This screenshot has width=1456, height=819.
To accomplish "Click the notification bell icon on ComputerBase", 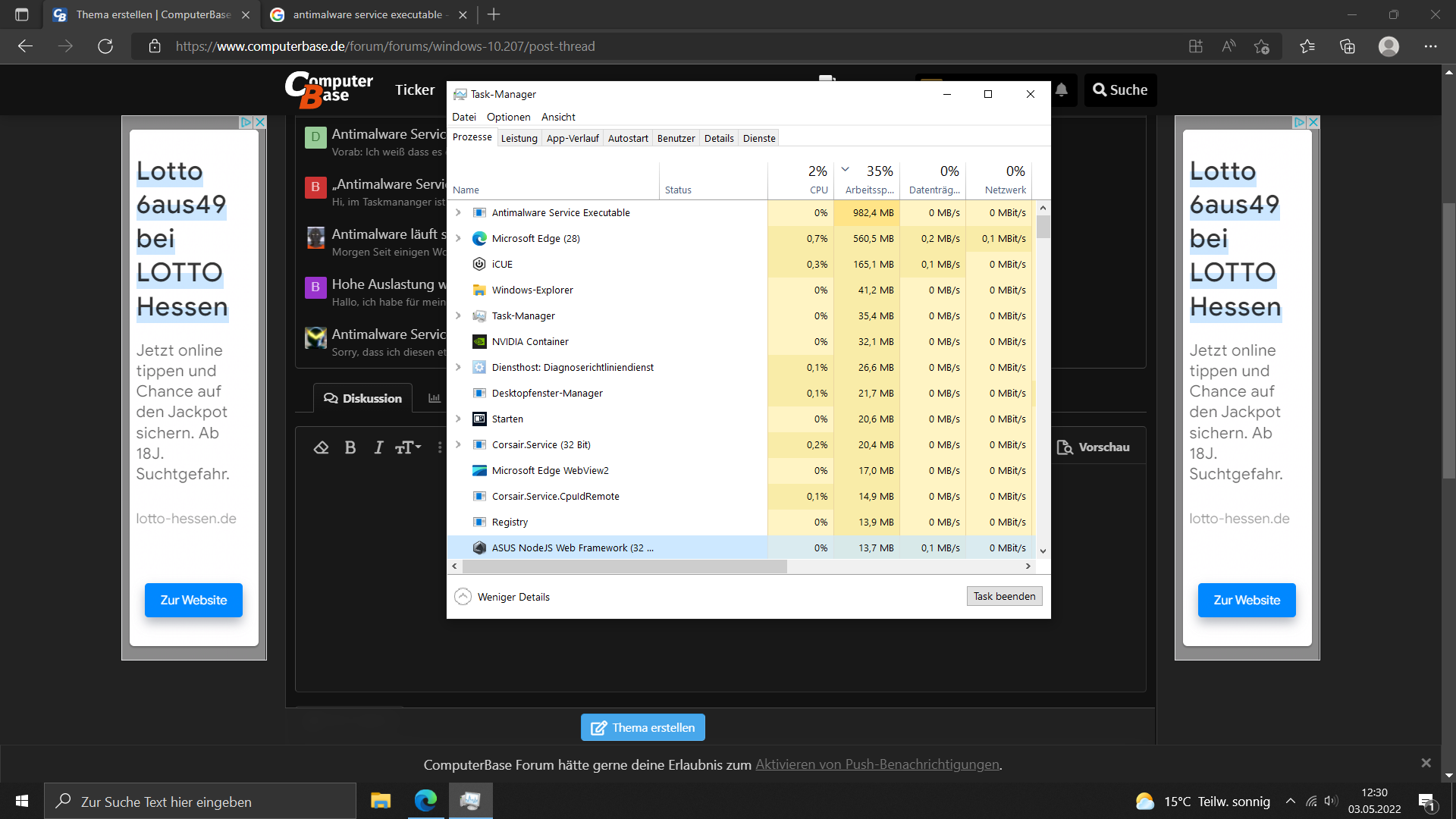I will [x=1062, y=90].
